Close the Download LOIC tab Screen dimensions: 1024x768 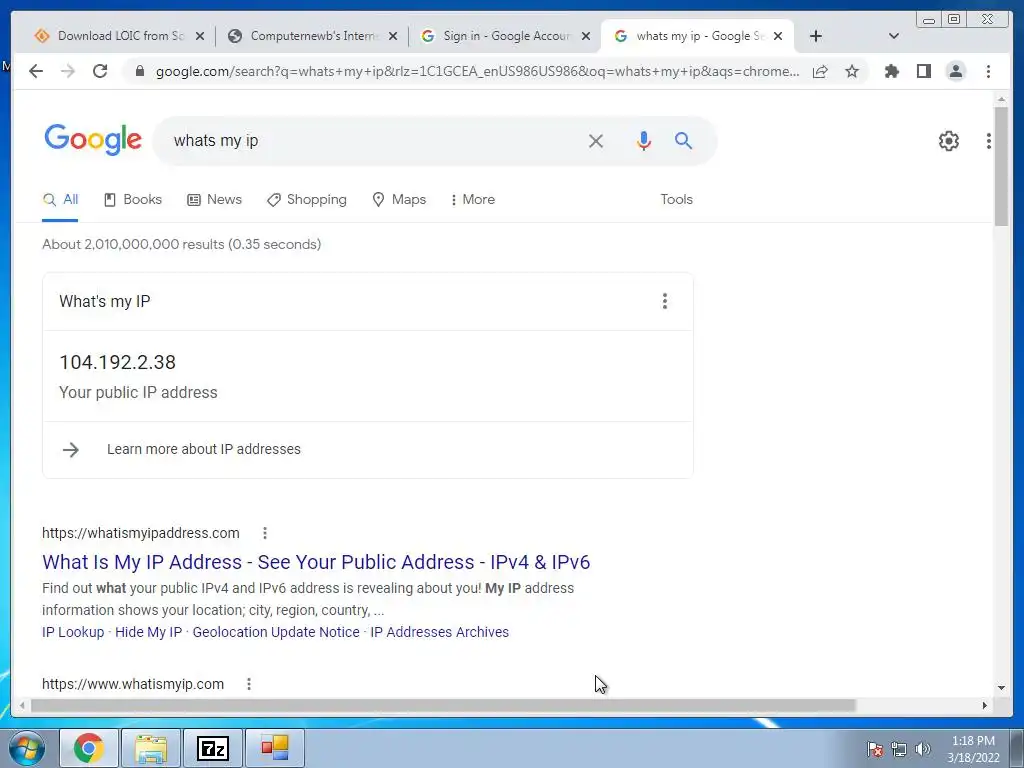click(x=200, y=36)
